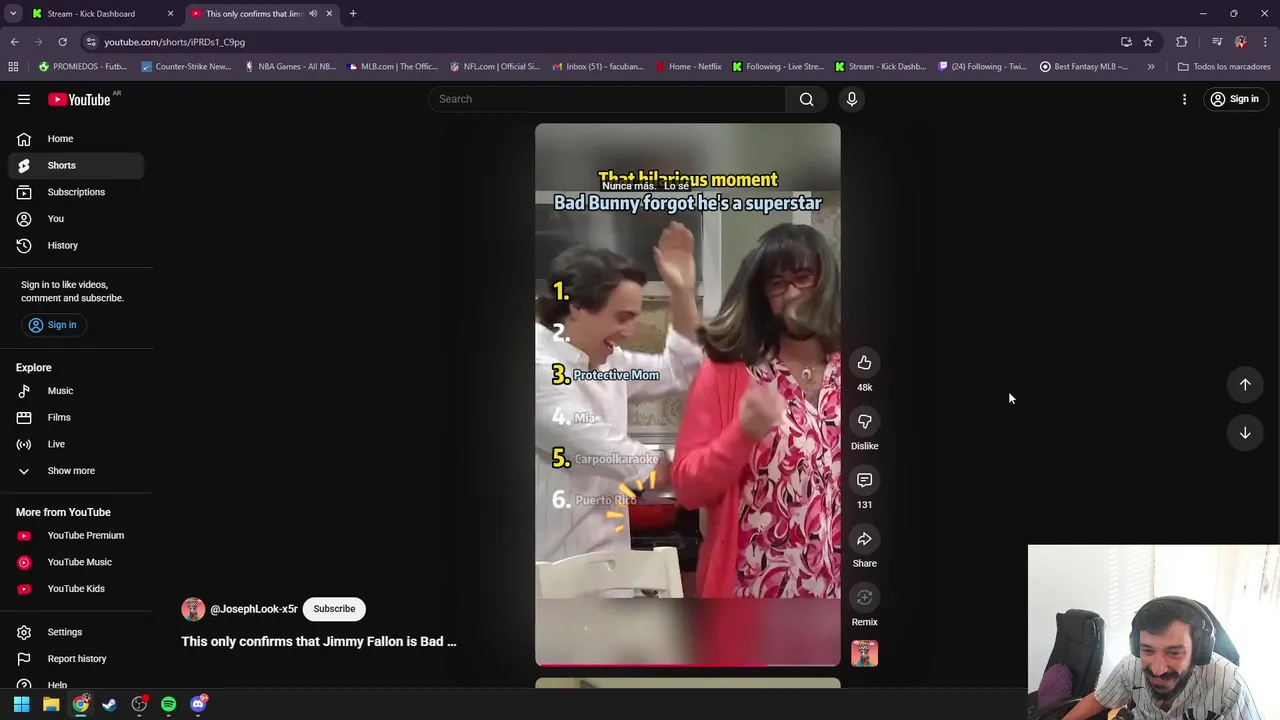1280x720 pixels.
Task: Open YouTube Music link
Action: [76, 562]
